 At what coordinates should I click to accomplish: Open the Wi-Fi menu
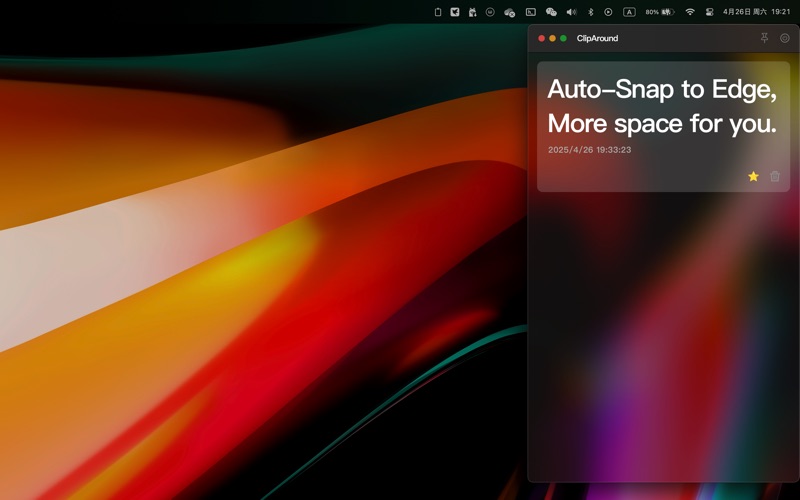[690, 12]
